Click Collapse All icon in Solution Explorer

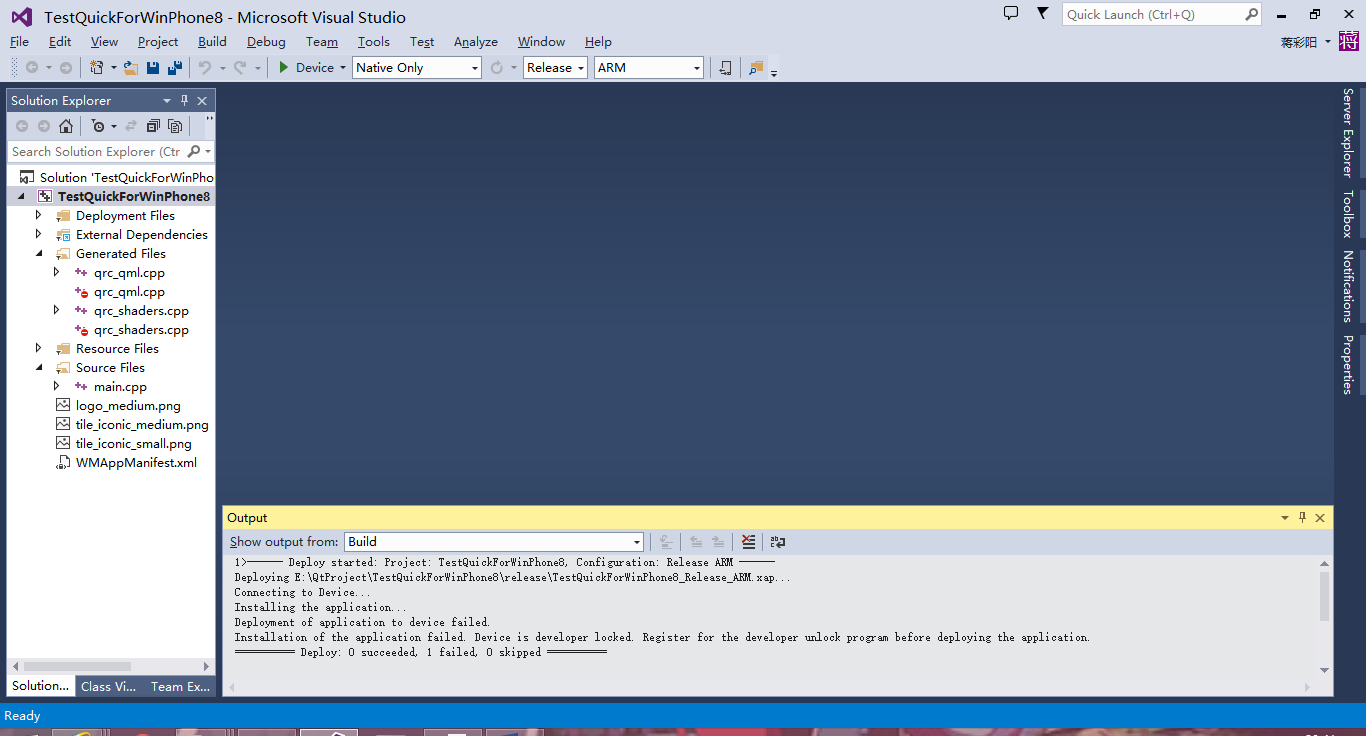click(153, 126)
